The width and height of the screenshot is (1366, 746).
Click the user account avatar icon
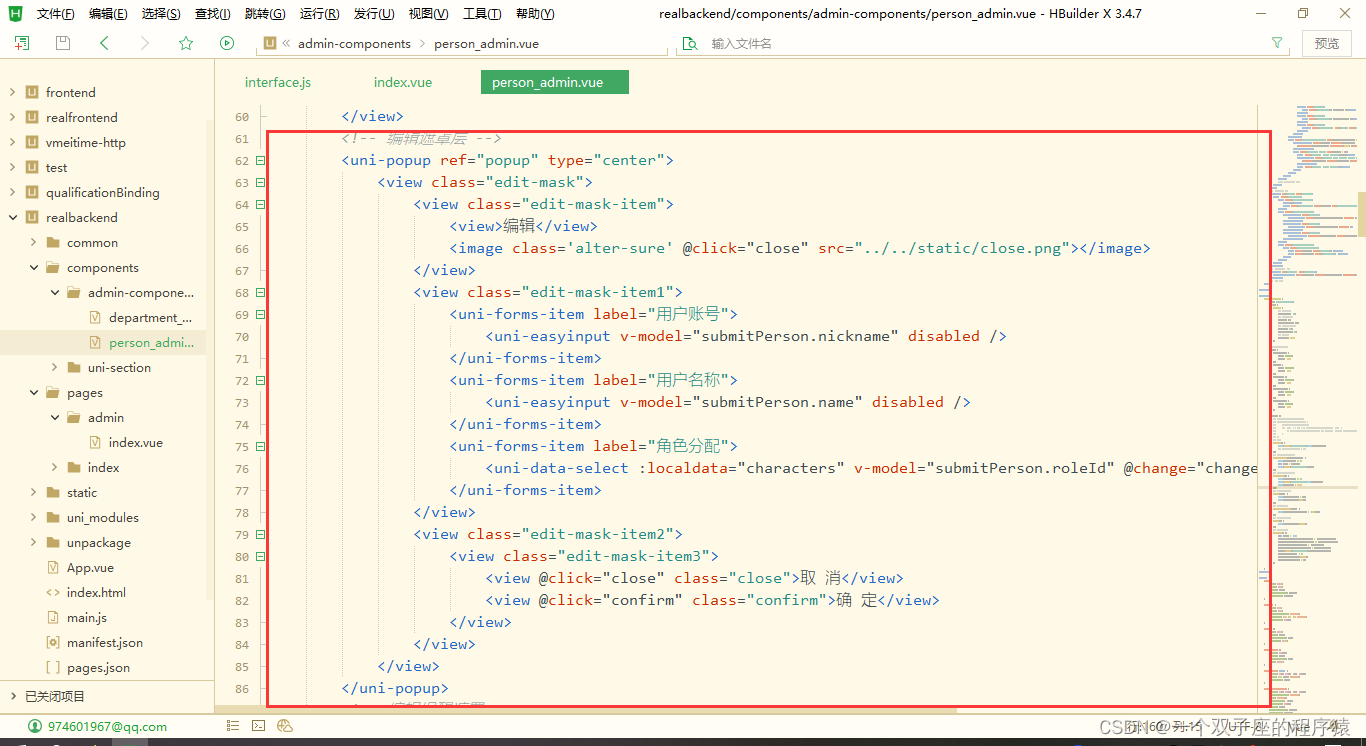35,726
